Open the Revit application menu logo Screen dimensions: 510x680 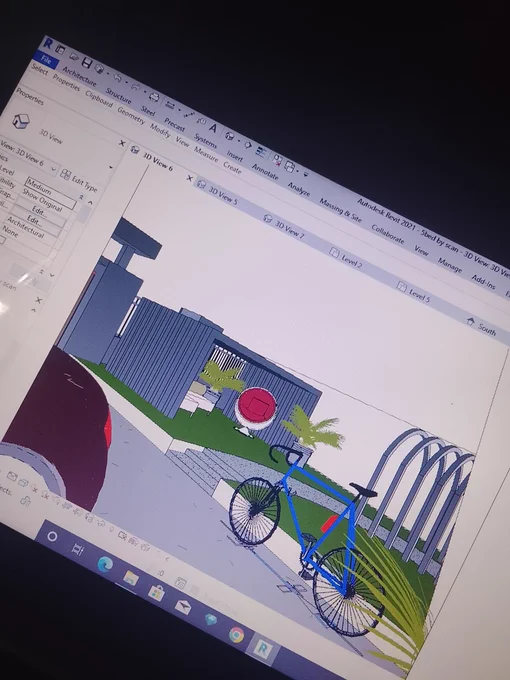(x=48, y=43)
